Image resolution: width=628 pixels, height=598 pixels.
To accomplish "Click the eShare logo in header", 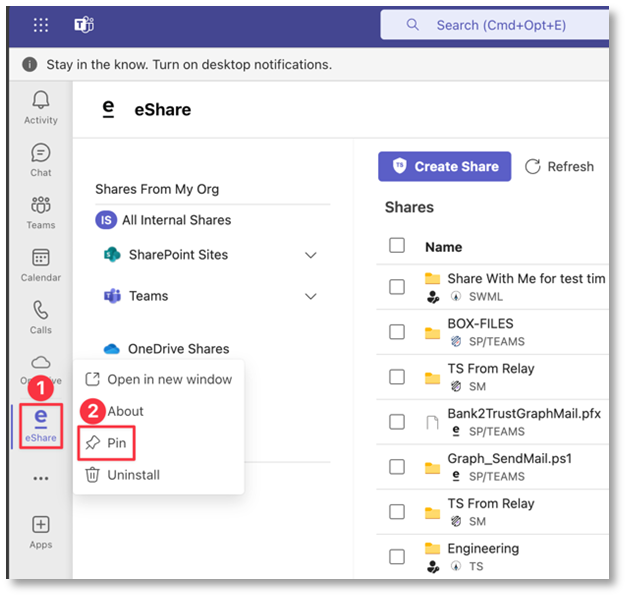I will point(109,109).
